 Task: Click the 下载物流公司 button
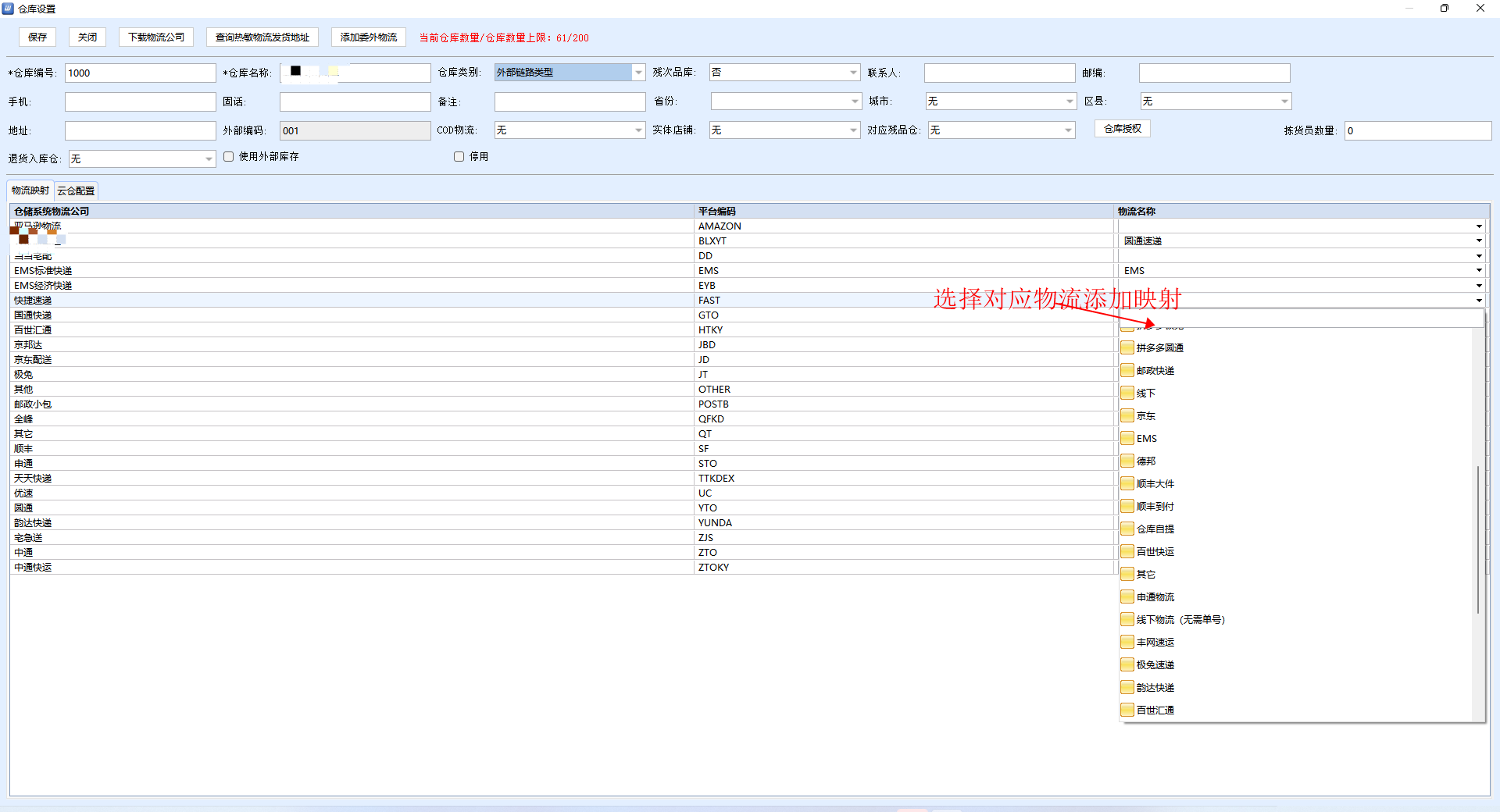coord(156,37)
